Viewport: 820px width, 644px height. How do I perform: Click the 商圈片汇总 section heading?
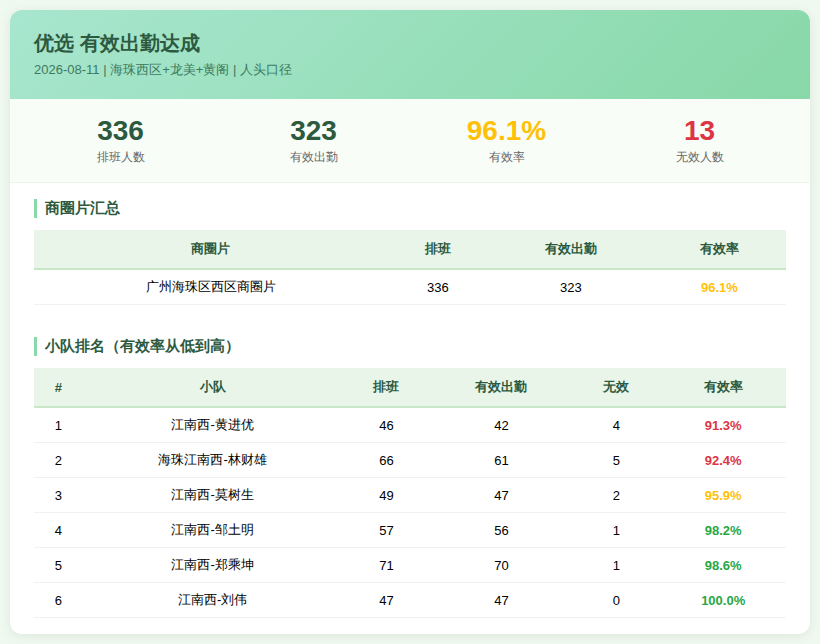(82, 208)
